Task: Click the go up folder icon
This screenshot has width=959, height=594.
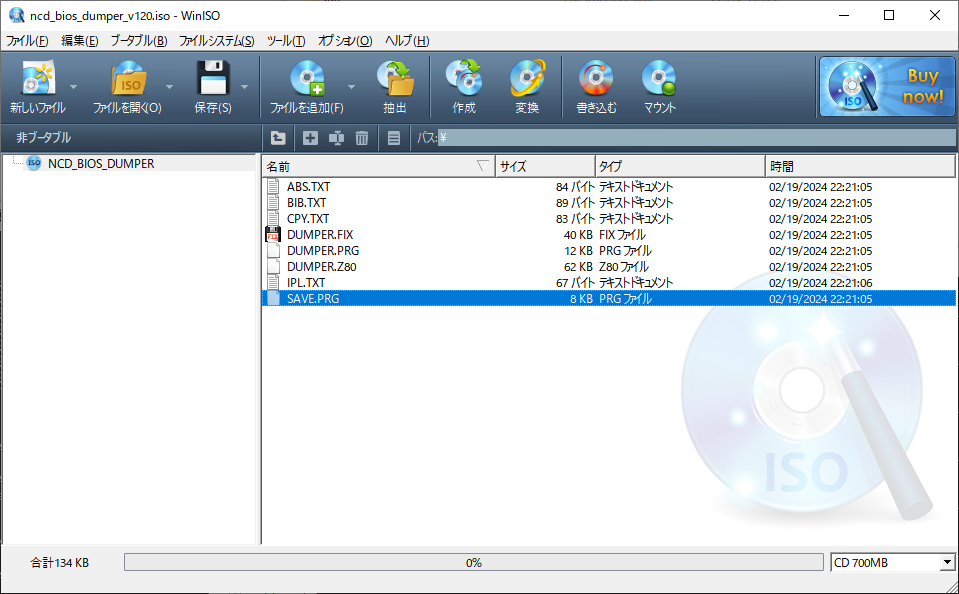Action: (278, 138)
